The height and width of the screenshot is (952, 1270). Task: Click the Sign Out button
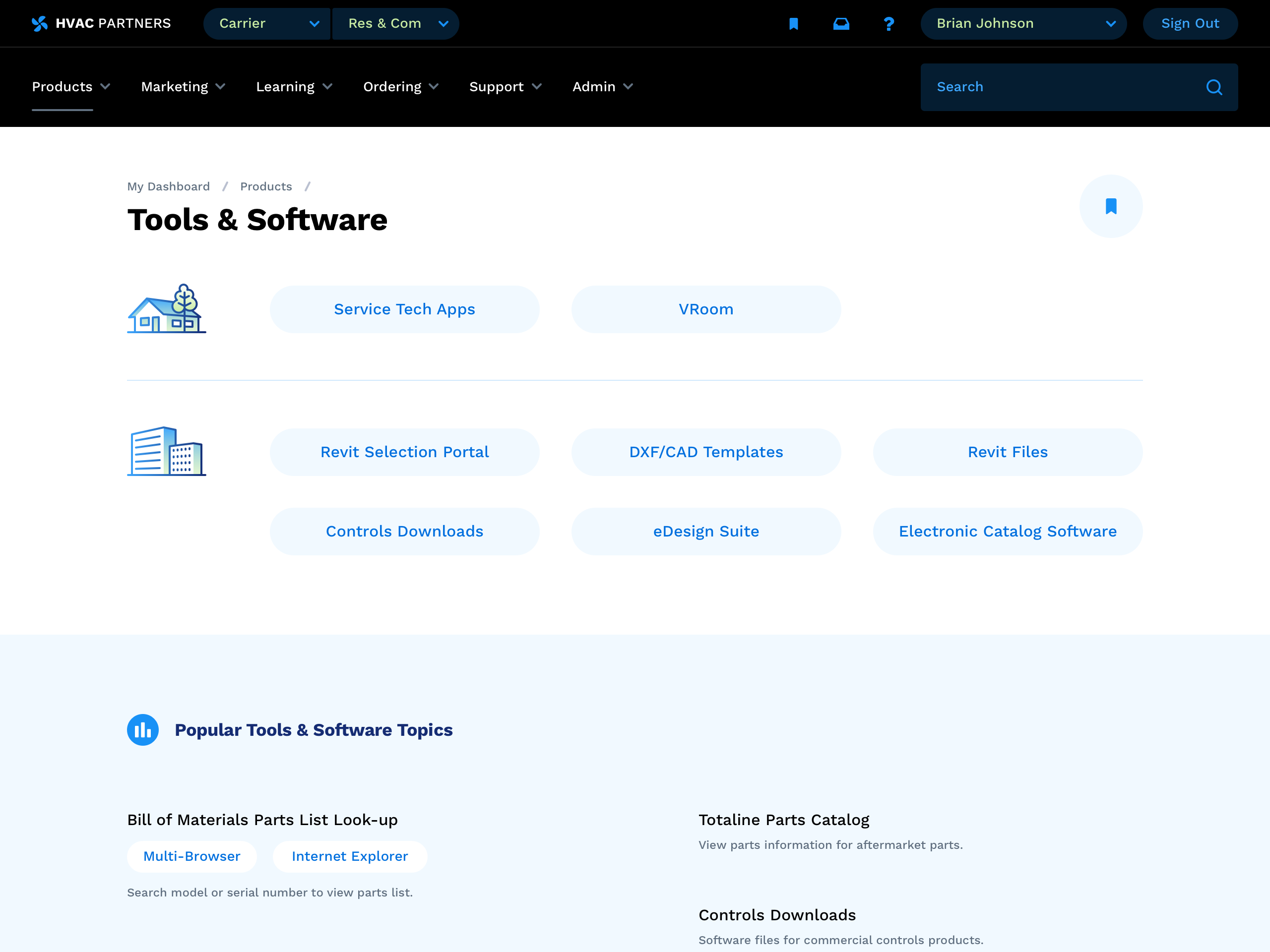1190,23
